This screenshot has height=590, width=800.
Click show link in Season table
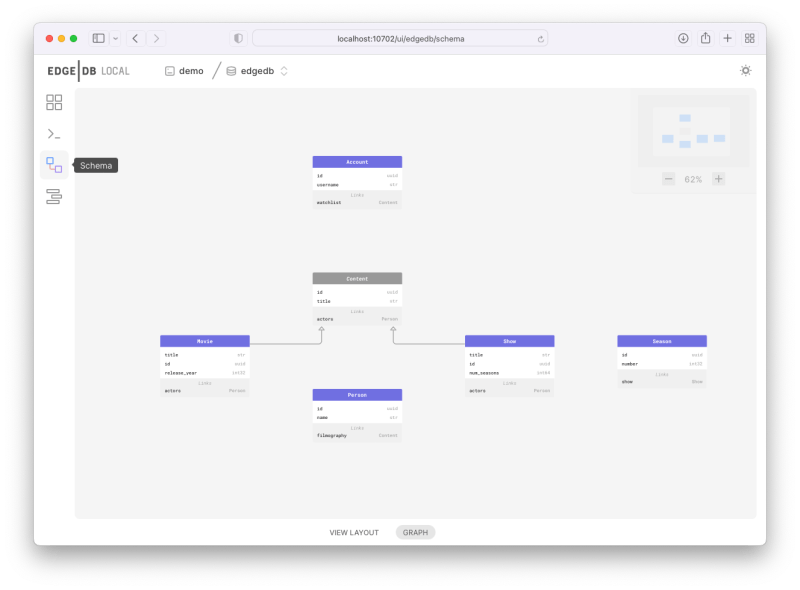coord(662,382)
